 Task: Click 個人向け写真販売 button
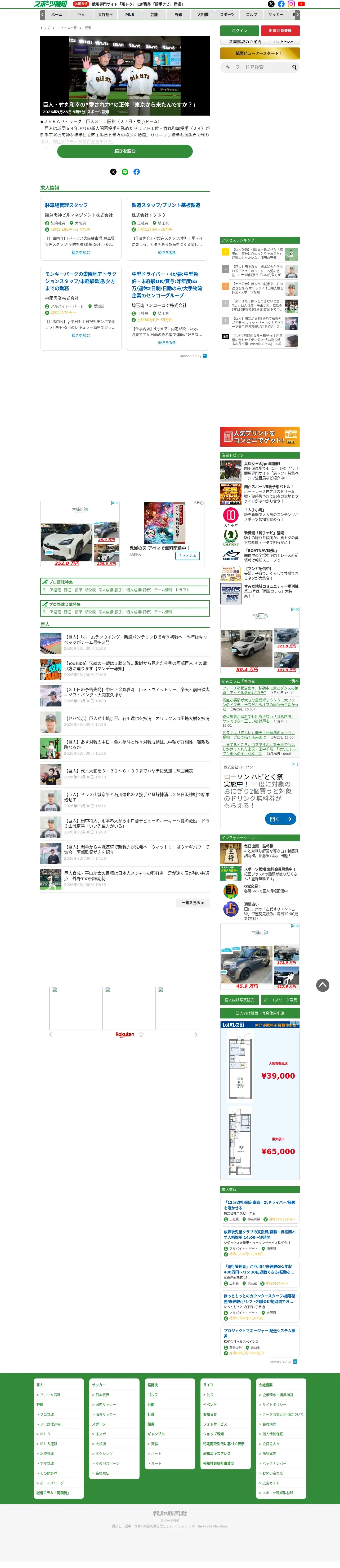[x=240, y=1000]
